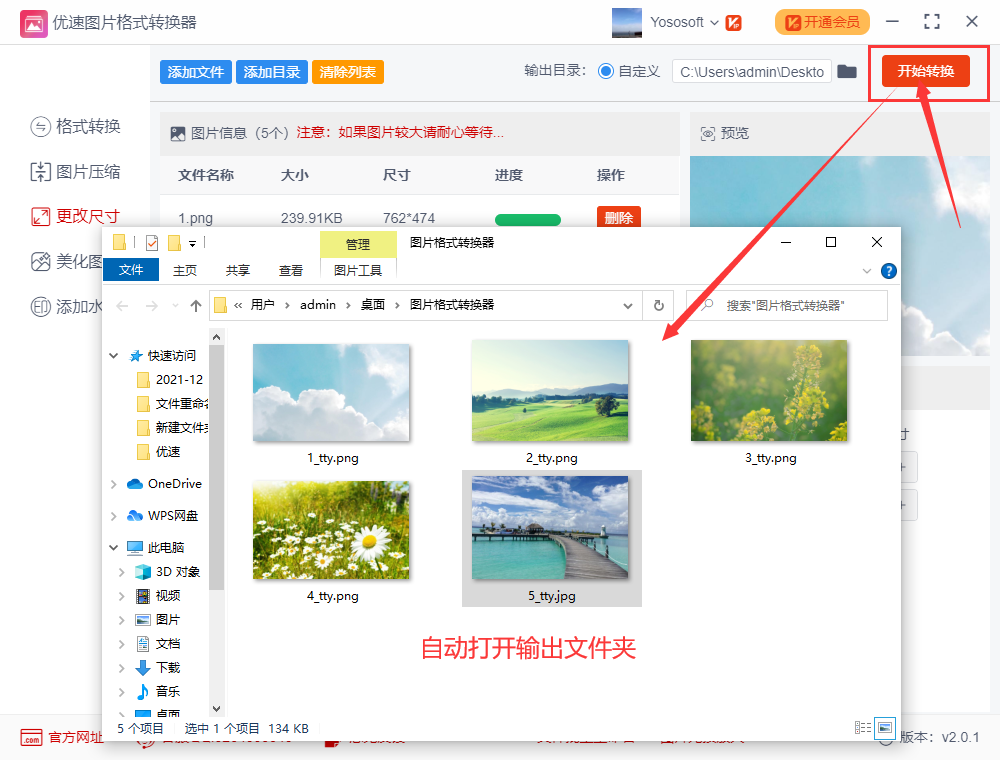The width and height of the screenshot is (1000, 760).
Task: Select the 图片压缩 sidebar tool
Action: [x=76, y=172]
